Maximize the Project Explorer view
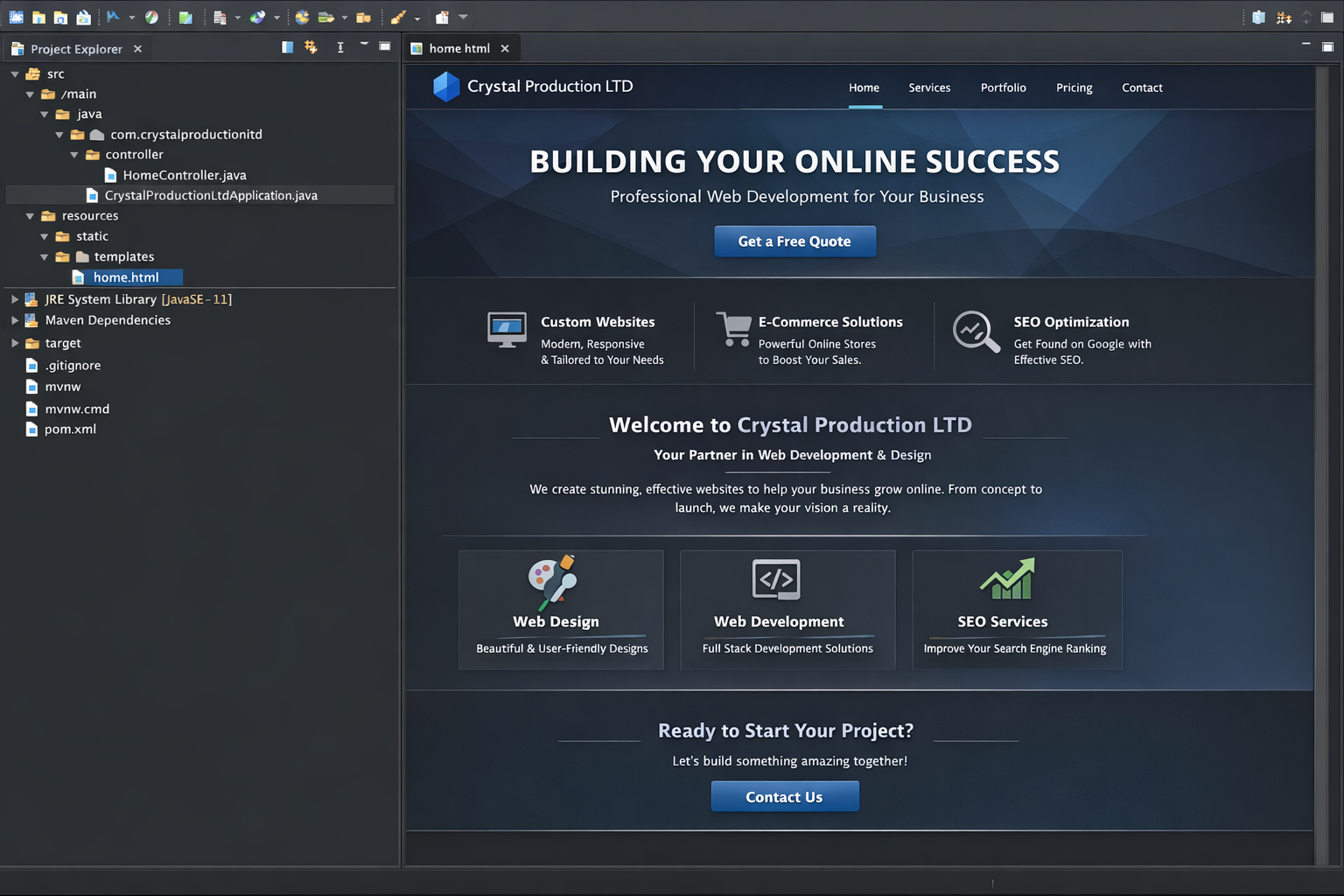 [x=384, y=46]
